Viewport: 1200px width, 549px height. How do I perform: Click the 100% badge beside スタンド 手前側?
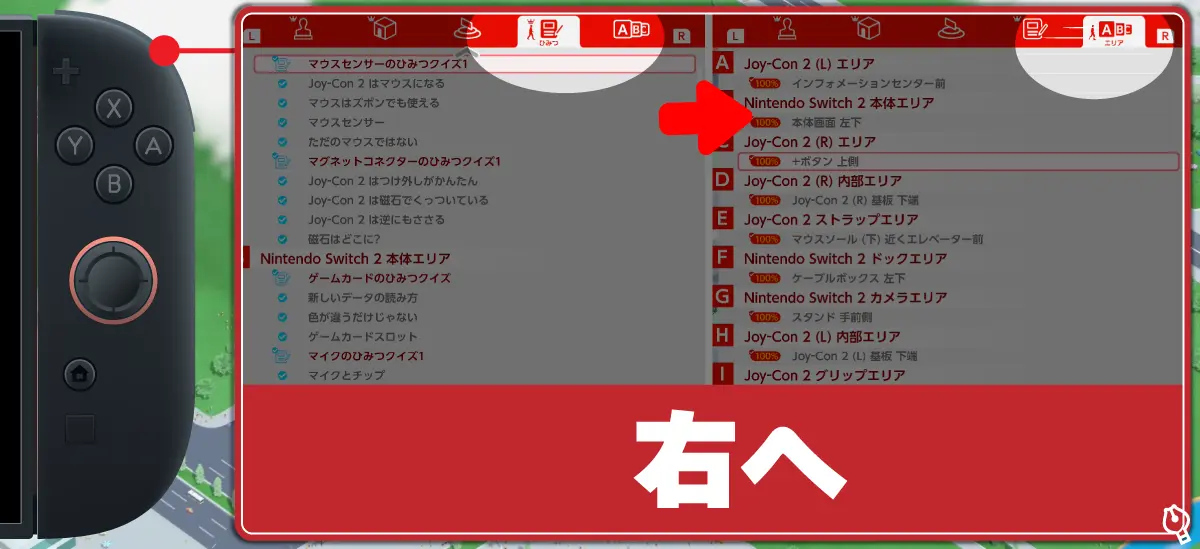click(x=765, y=317)
